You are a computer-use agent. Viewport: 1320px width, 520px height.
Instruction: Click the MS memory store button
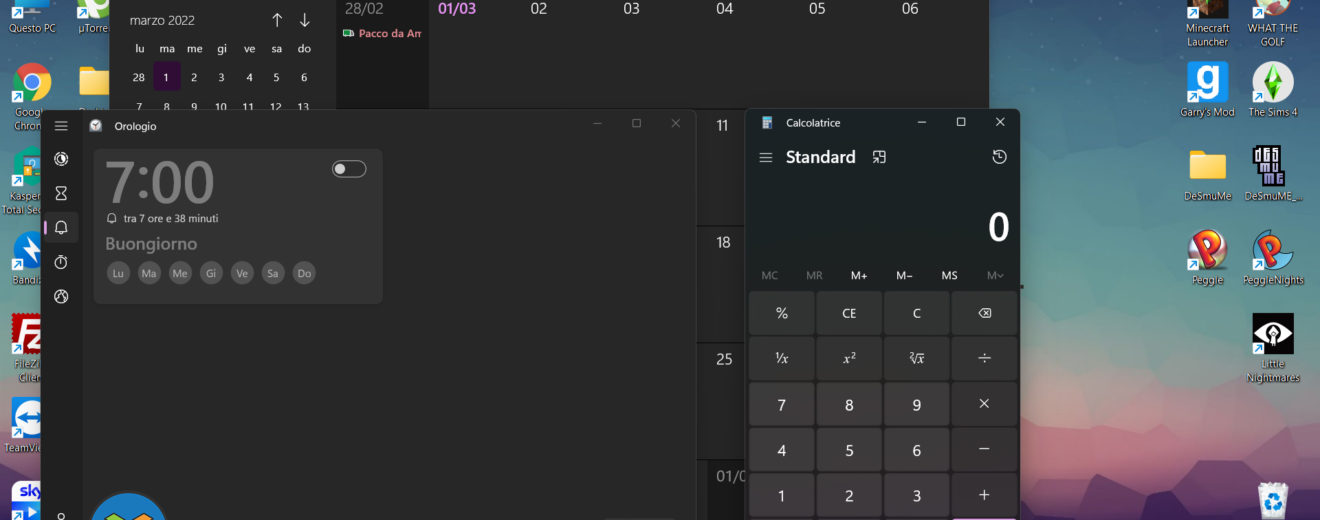coord(949,275)
